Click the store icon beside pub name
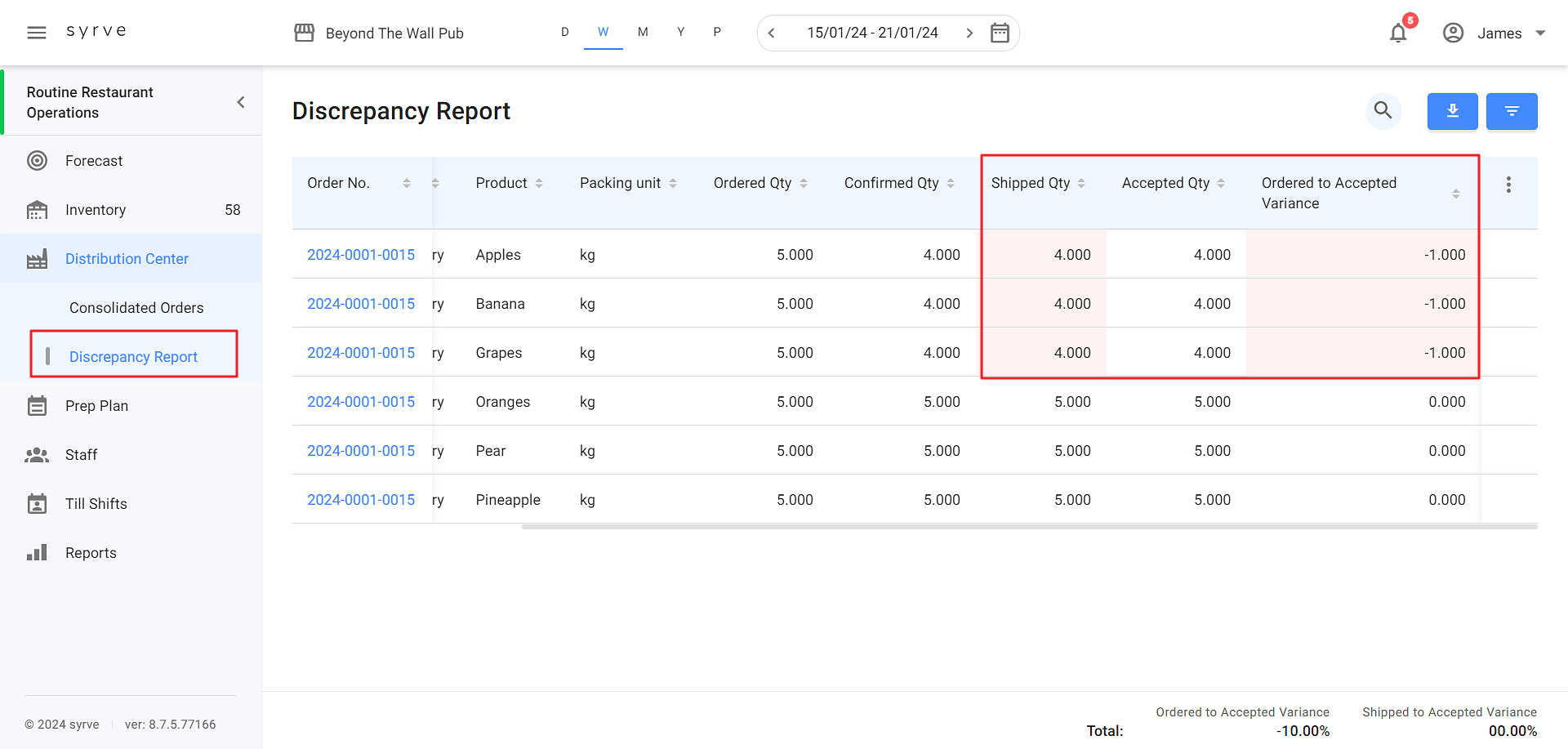Screen dimensions: 1568x749 coord(305,33)
